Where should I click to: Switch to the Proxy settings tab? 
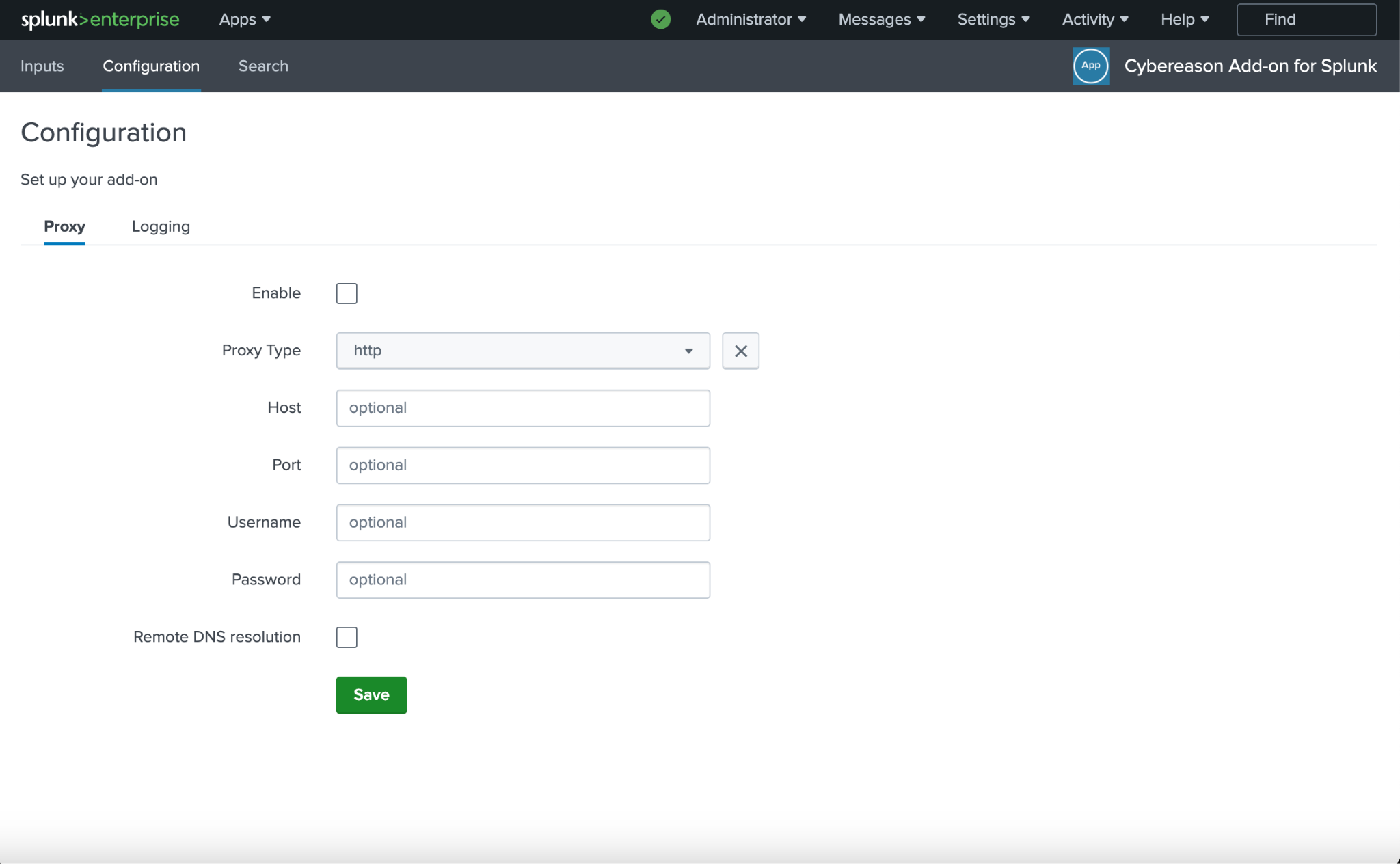(x=64, y=226)
